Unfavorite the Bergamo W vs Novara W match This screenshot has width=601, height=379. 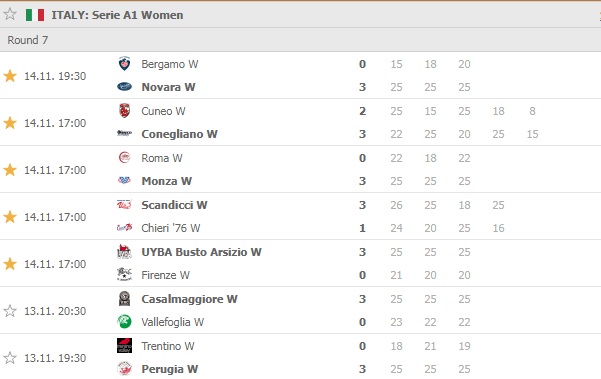click(x=10, y=76)
